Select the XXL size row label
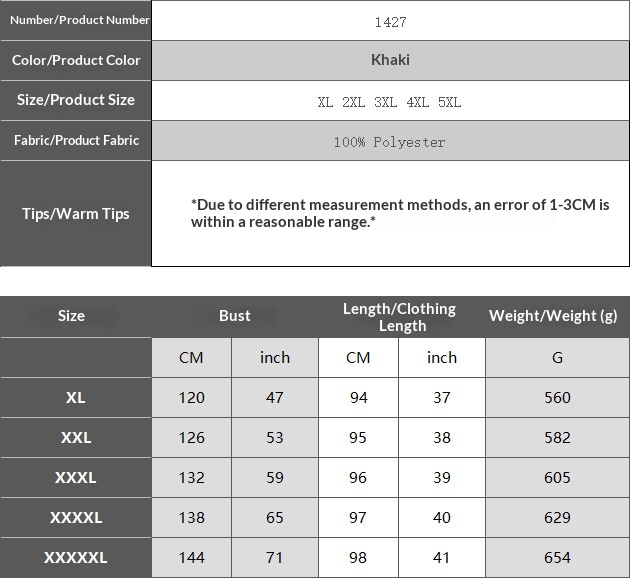Screen dimensions: 630x578 (x=76, y=438)
